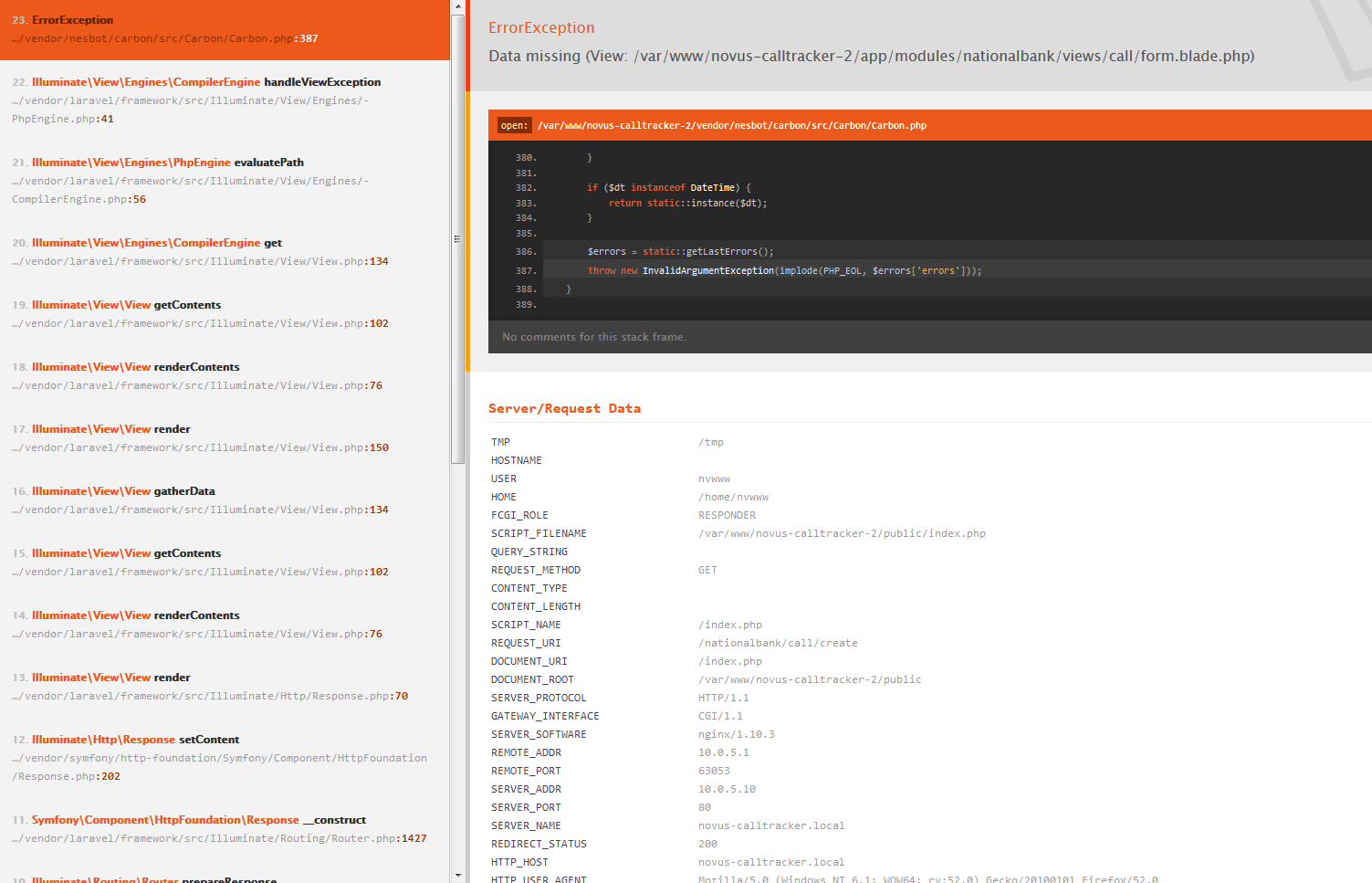
Task: Click the DOCUMENT_URI value '/index.php'
Action: [730, 661]
